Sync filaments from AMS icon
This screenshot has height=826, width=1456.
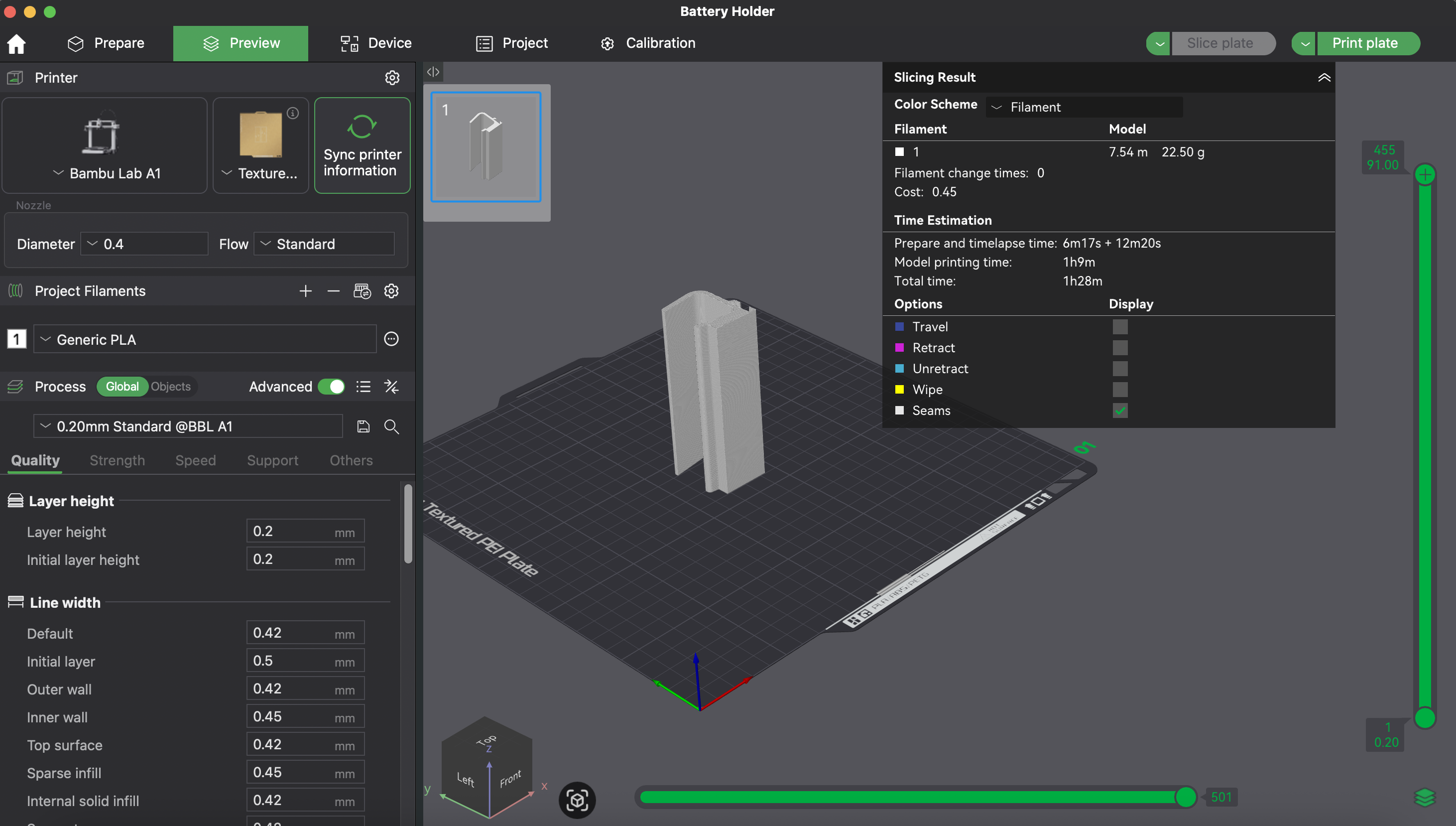coord(363,291)
